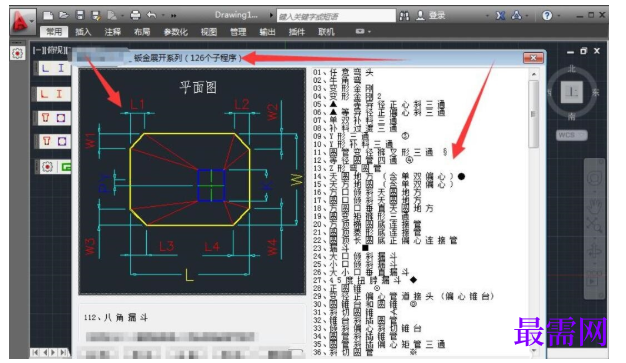This screenshot has height=363, width=626.
Task: Click the ribbon panel display toggle icon
Action: (360, 32)
